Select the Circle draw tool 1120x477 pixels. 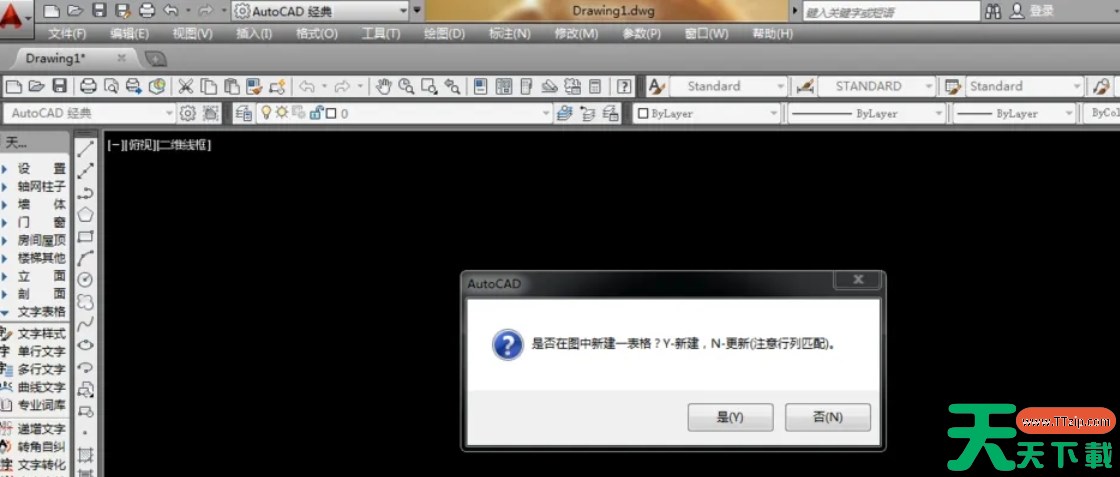point(86,279)
